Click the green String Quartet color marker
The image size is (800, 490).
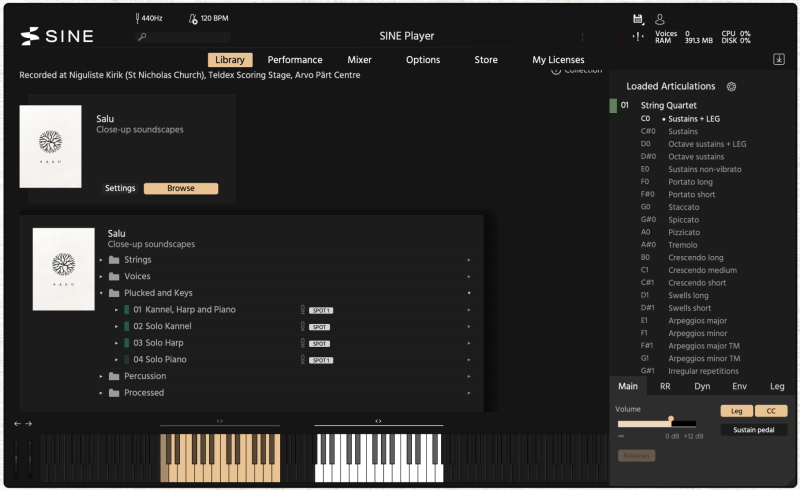coord(613,106)
